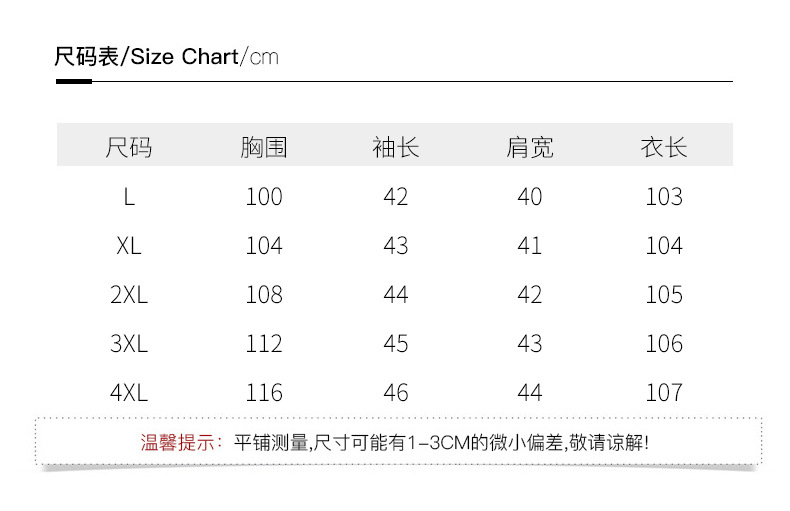Click the 2XL size row label

[129, 295]
